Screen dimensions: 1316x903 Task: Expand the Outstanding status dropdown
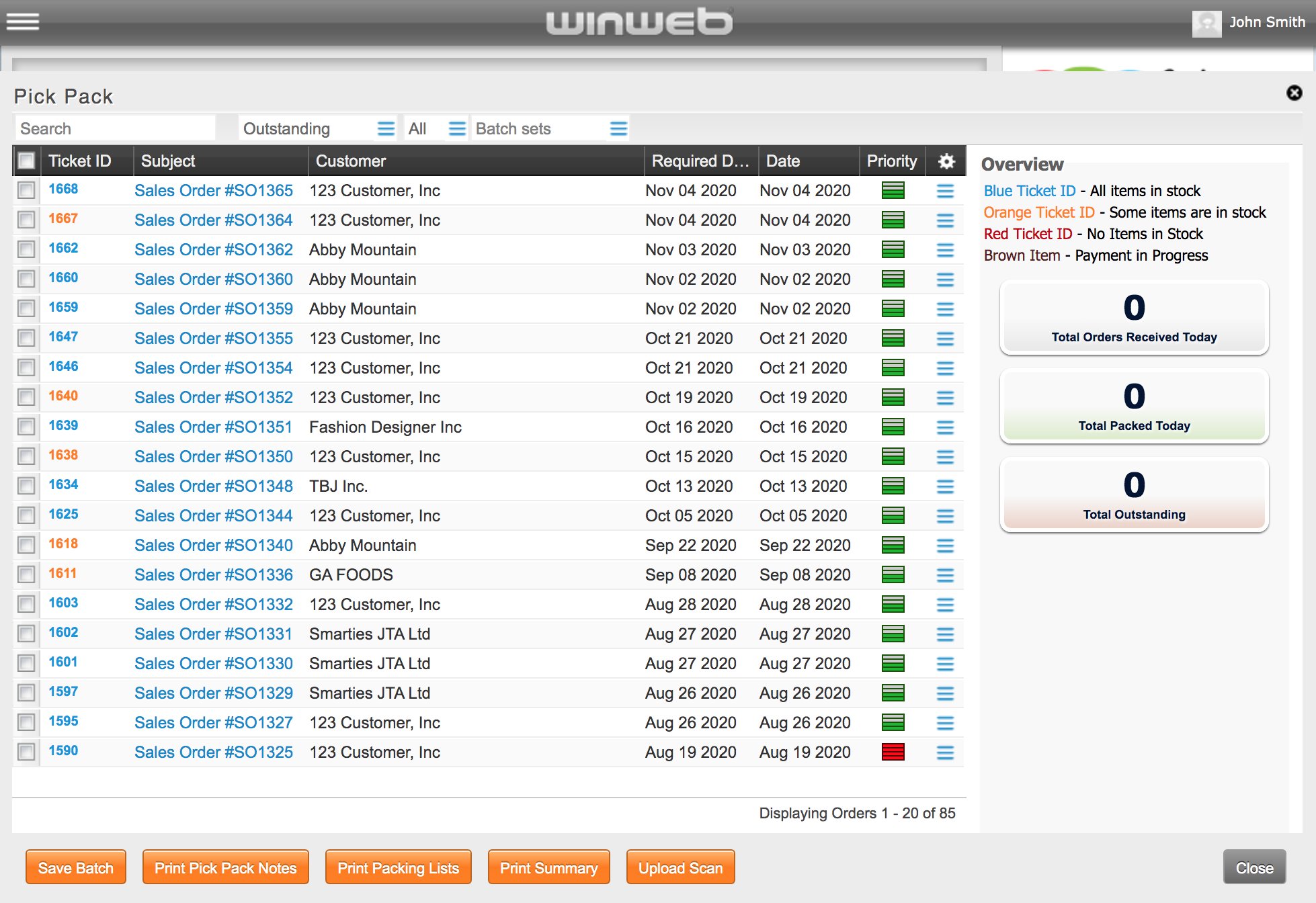[x=386, y=128]
